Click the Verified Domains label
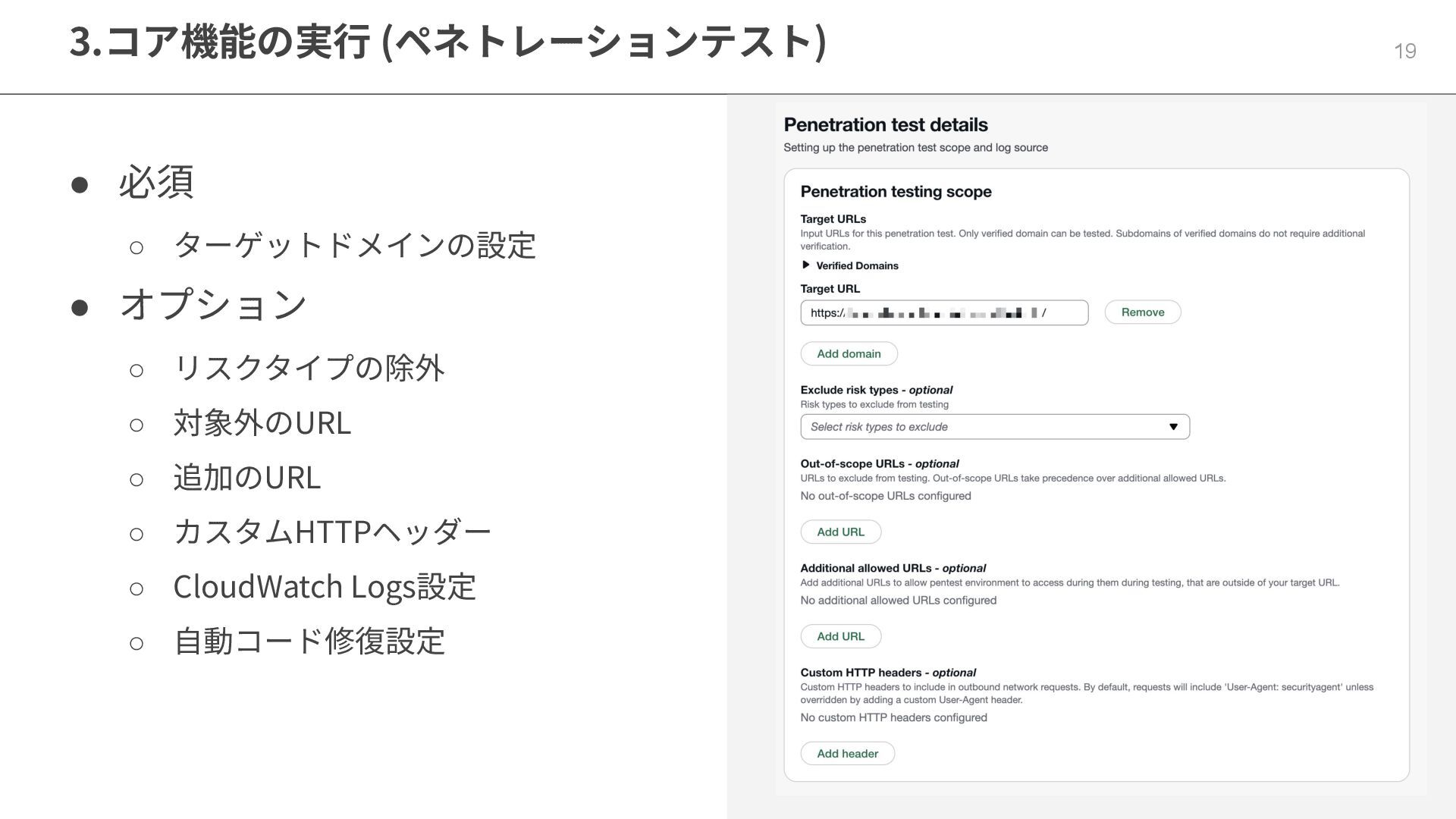Image resolution: width=1456 pixels, height=819 pixels. point(857,266)
